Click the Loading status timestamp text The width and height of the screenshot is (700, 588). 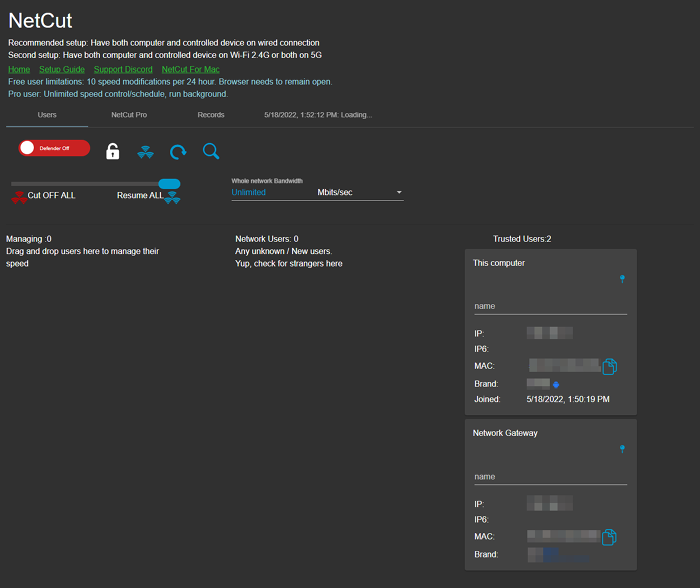point(318,115)
